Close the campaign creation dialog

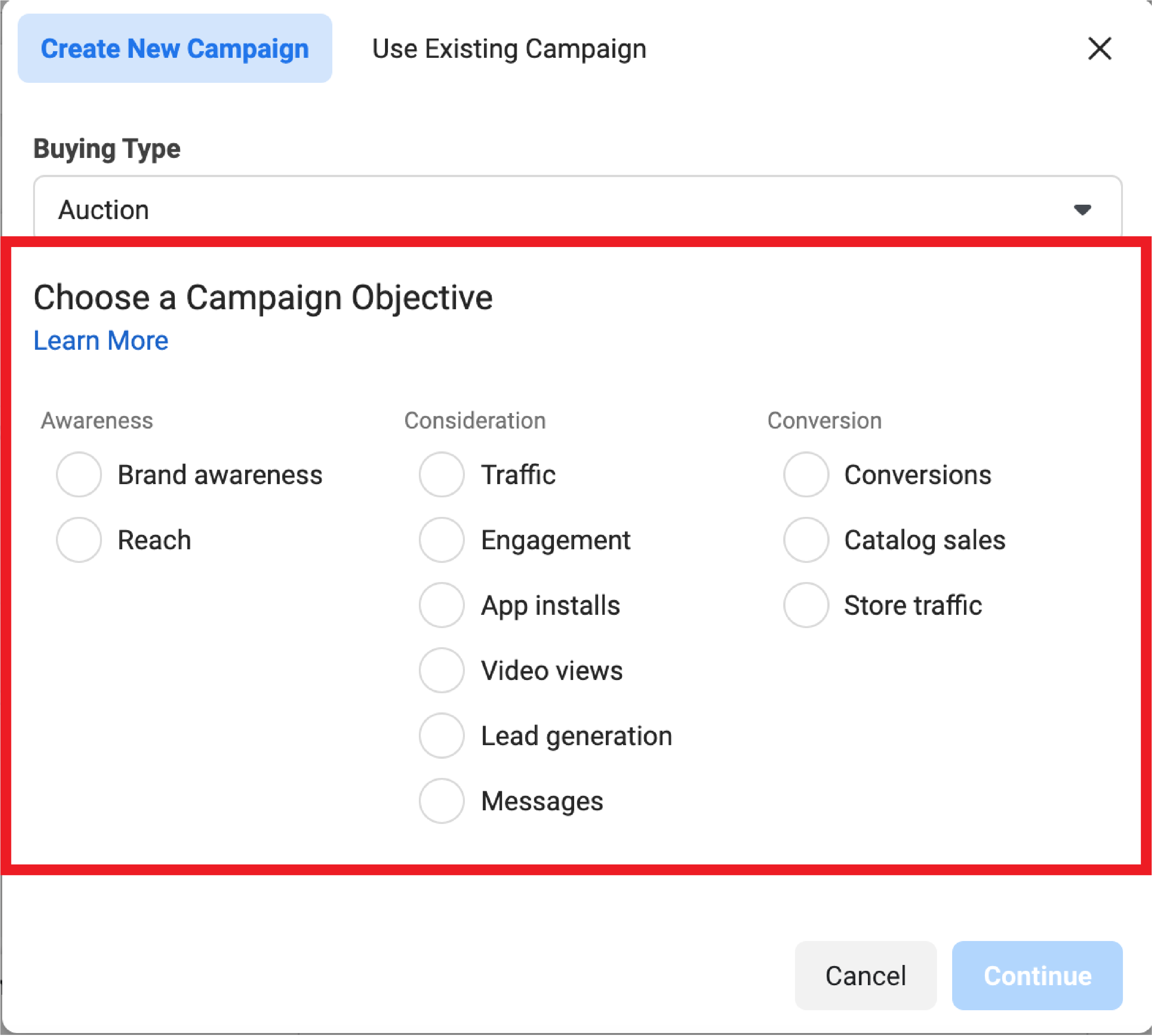[1099, 48]
